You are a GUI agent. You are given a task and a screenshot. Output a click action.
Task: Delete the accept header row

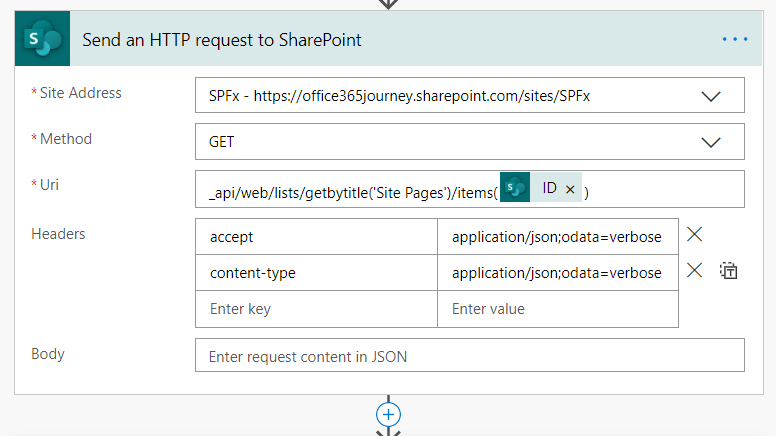(x=694, y=234)
